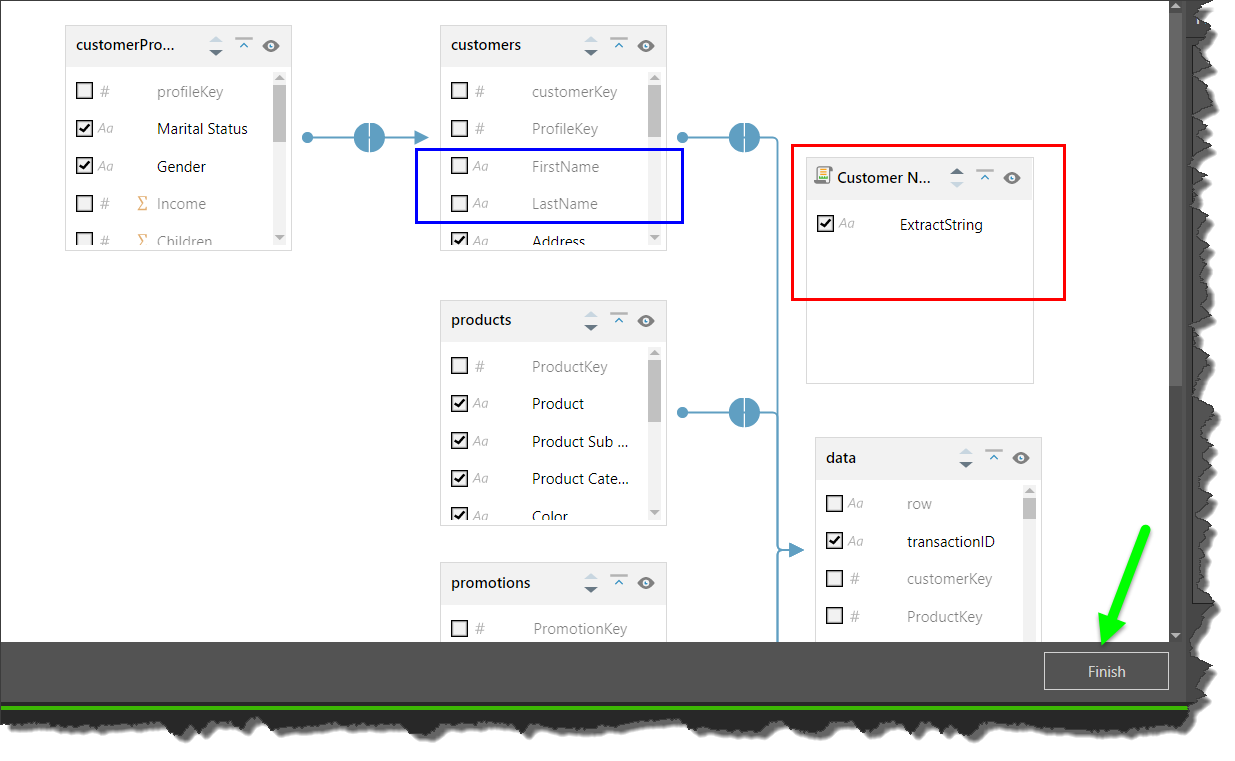1235x761 pixels.
Task: Click join icon beside customers table
Action: coord(744,137)
